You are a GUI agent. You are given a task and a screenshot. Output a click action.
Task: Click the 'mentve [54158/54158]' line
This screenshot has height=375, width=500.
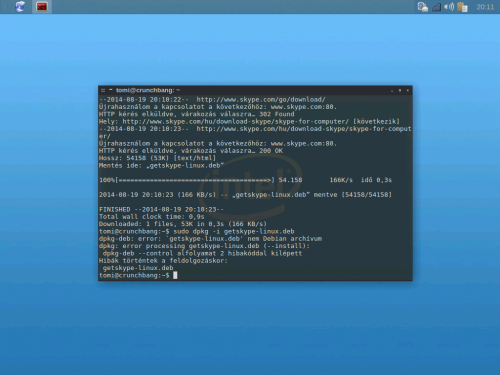click(245, 195)
